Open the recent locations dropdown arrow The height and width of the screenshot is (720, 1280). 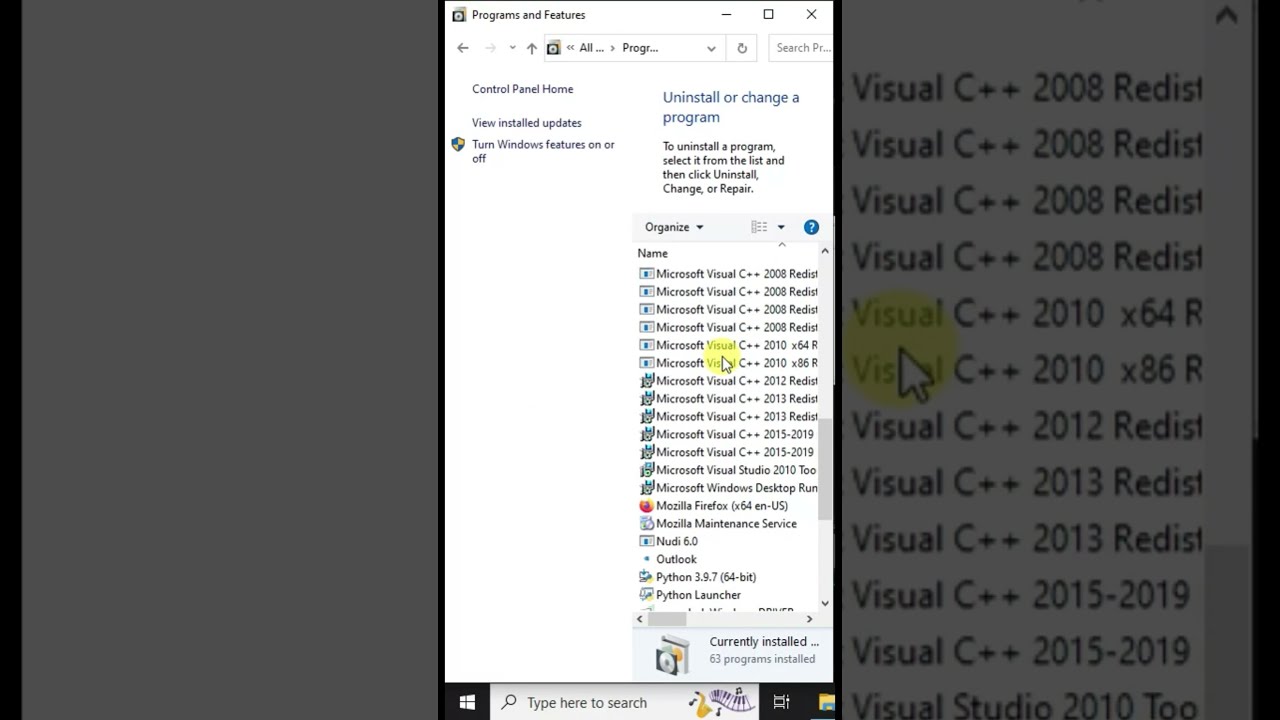tap(512, 48)
